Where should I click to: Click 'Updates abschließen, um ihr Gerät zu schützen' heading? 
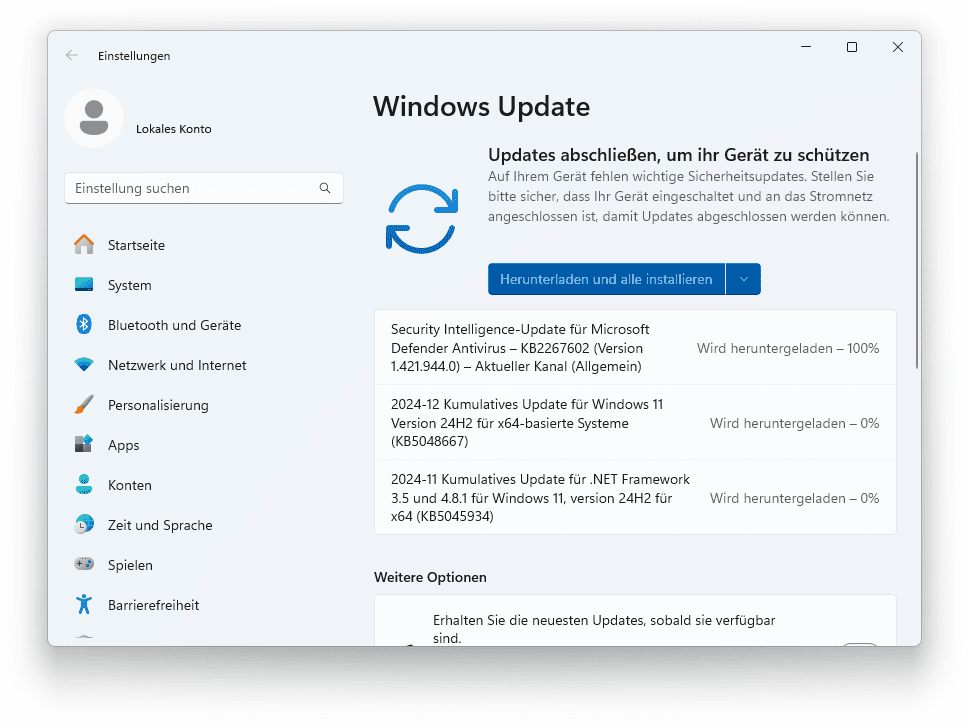tap(679, 154)
